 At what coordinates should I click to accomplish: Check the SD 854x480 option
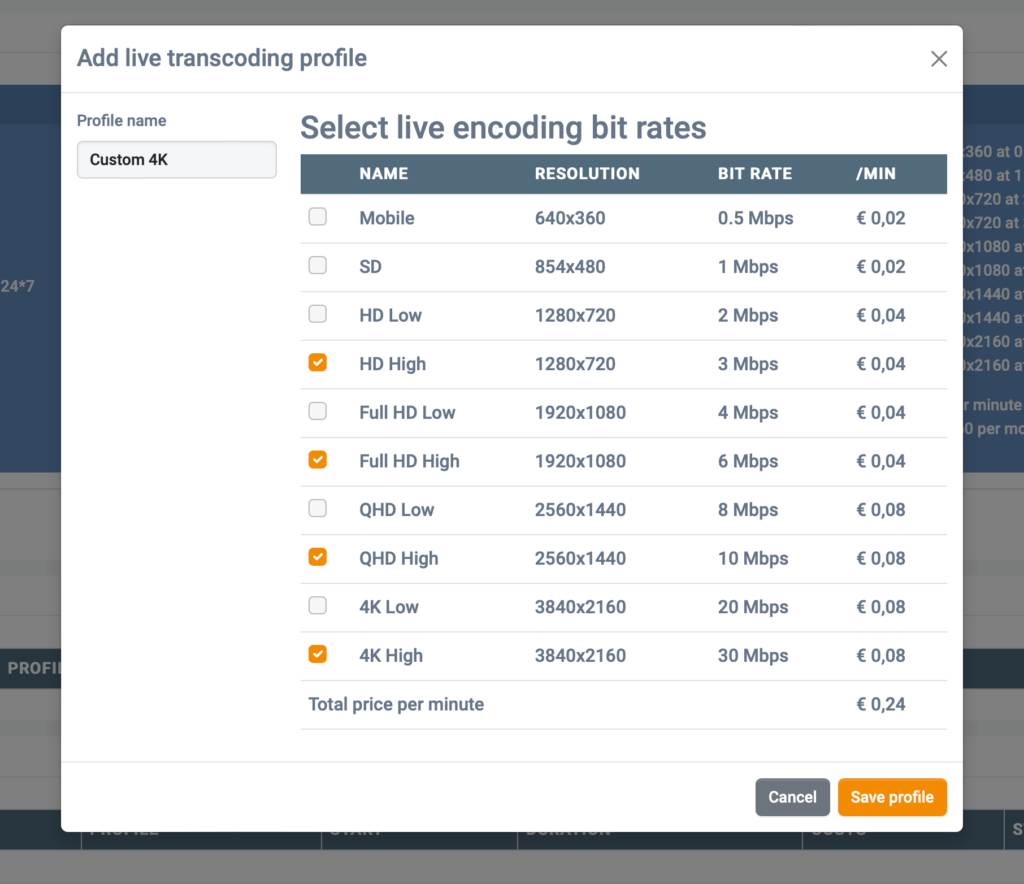(317, 266)
